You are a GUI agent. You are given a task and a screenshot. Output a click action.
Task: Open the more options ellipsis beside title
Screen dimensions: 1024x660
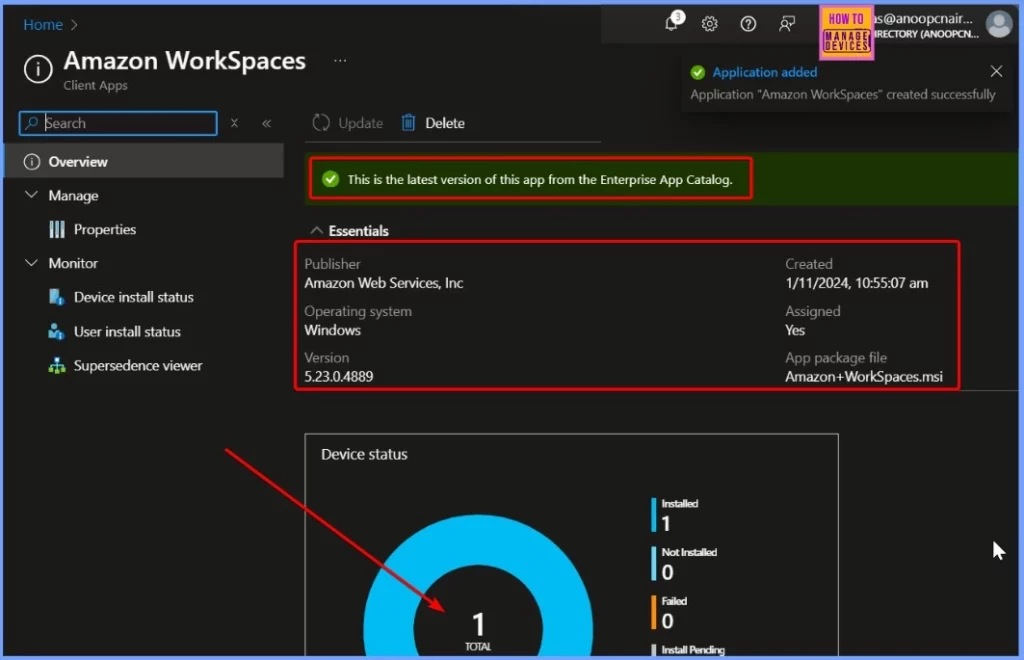coord(340,61)
